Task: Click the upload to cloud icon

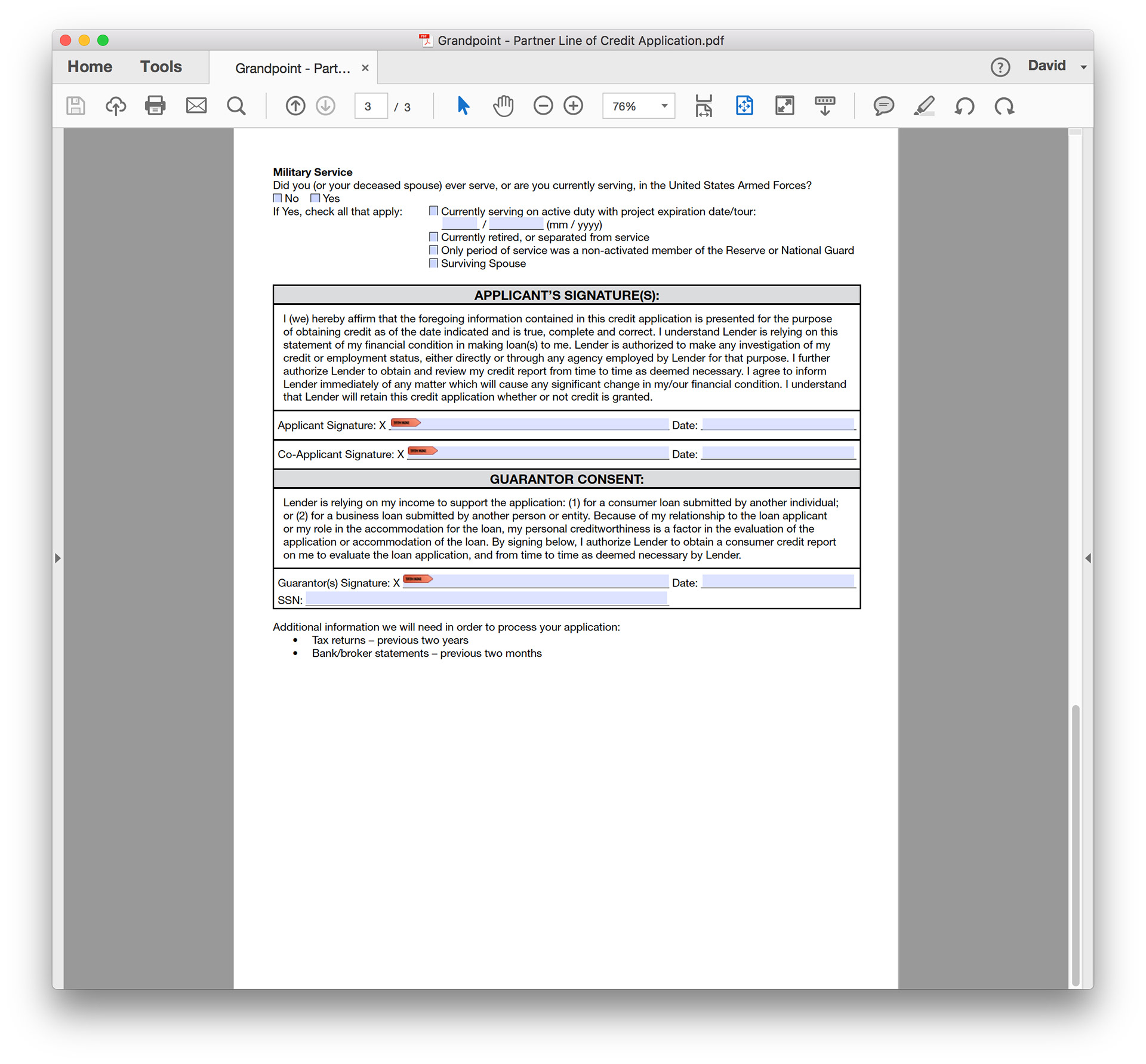Action: 116,106
